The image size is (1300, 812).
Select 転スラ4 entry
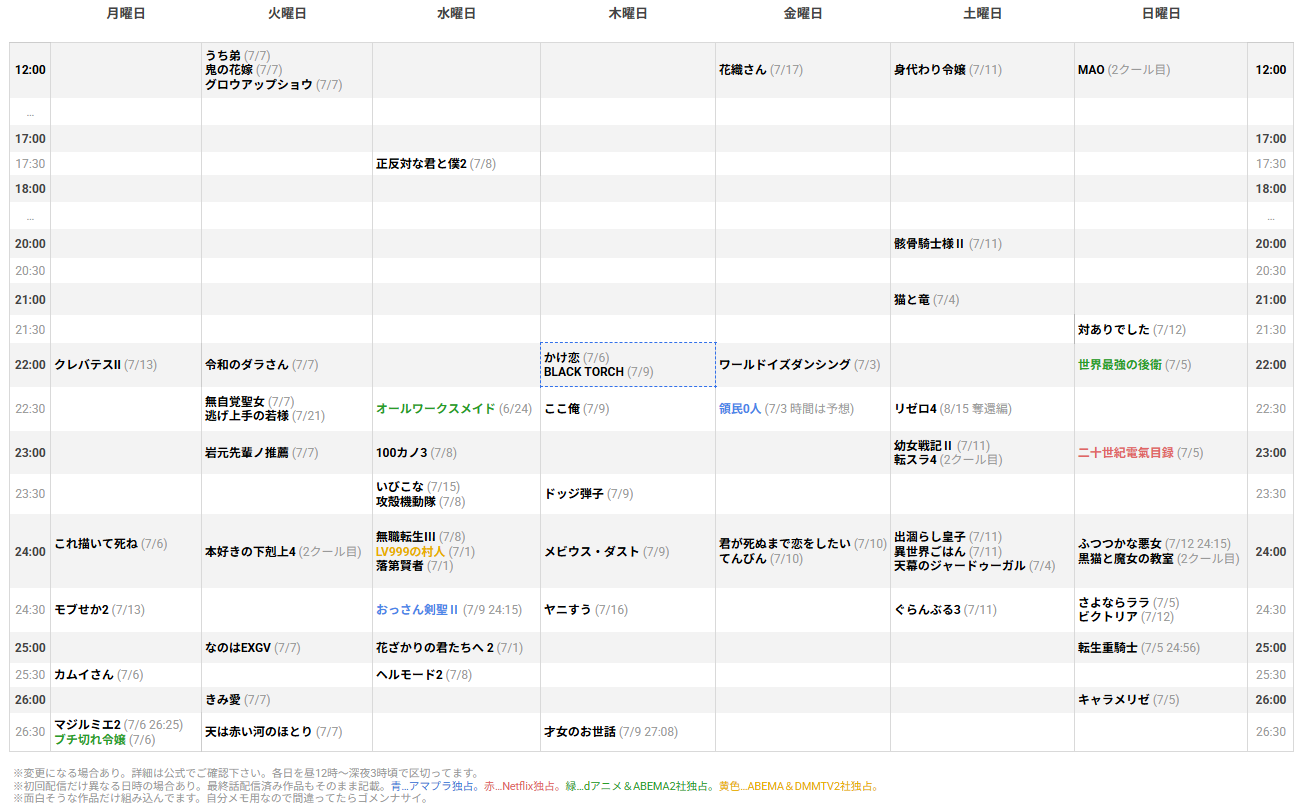915,460
